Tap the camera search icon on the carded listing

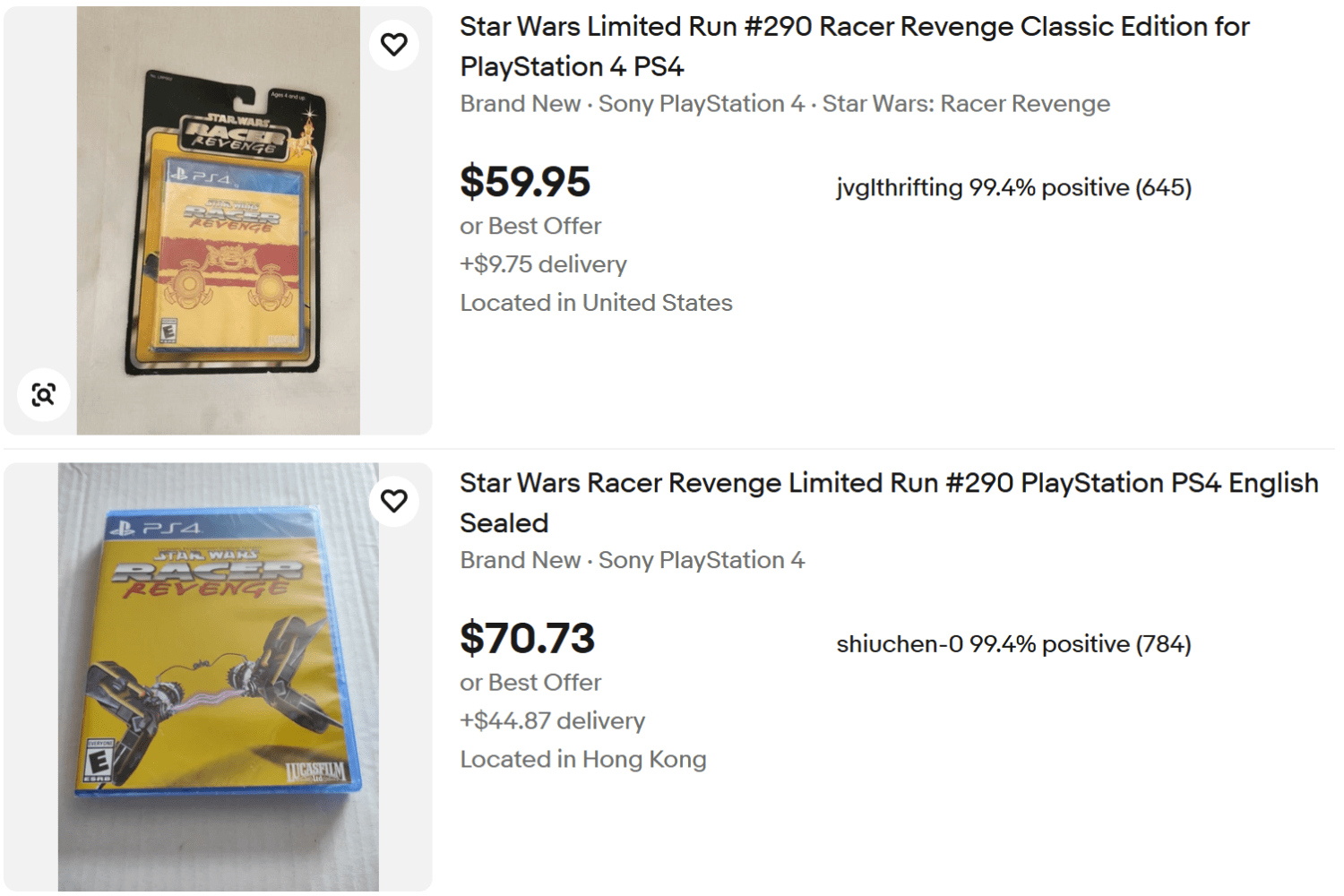point(43,394)
